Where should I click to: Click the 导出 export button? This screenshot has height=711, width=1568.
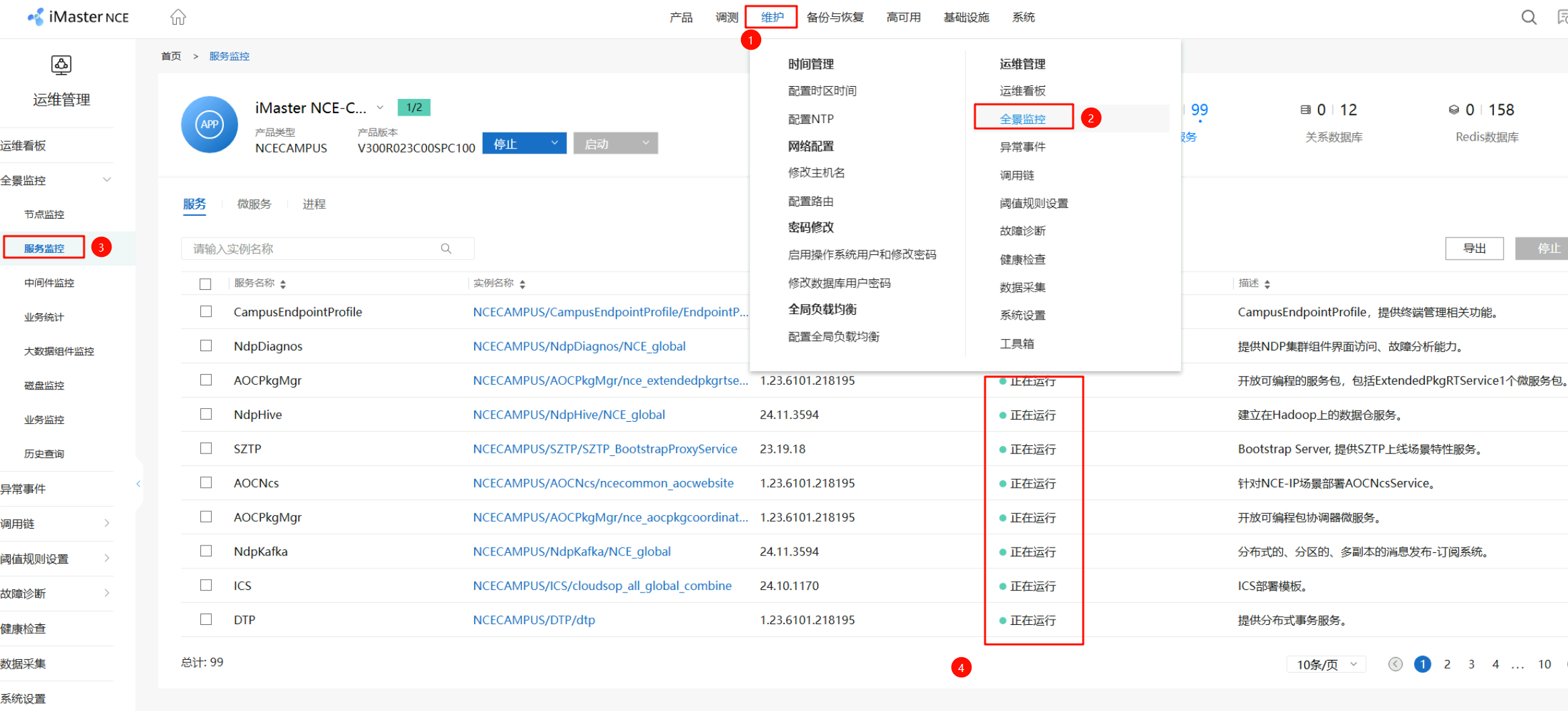pos(1474,248)
